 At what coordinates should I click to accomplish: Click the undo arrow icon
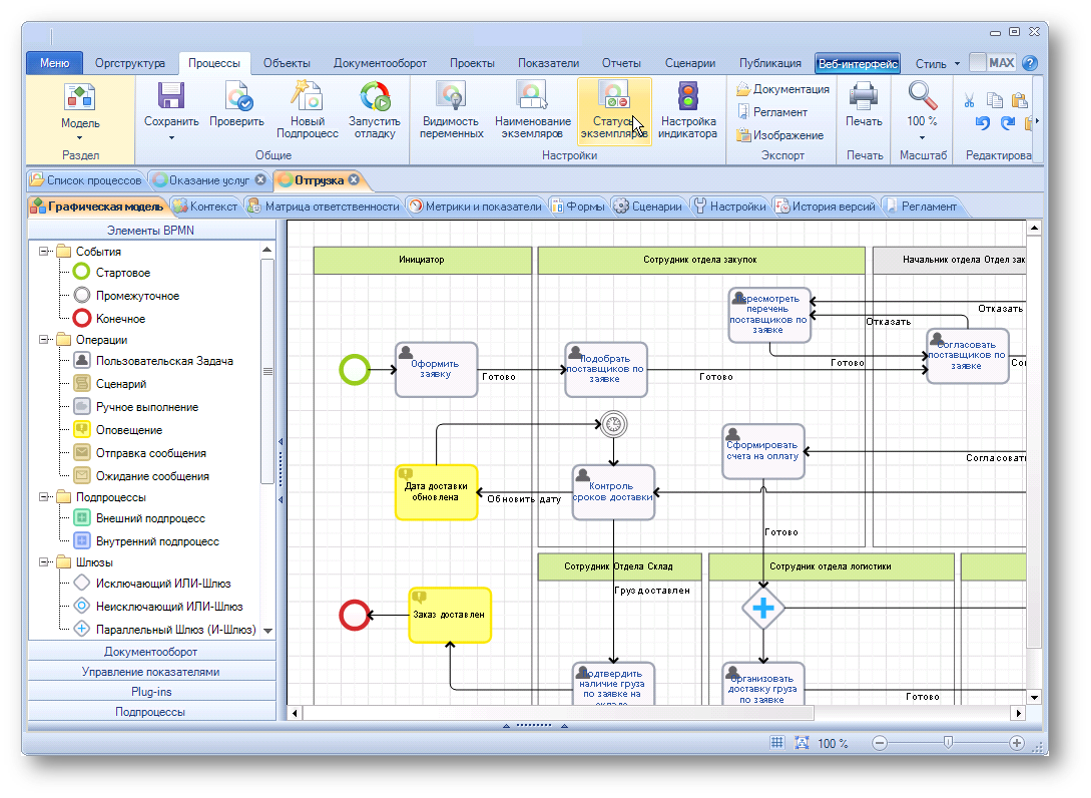click(982, 123)
